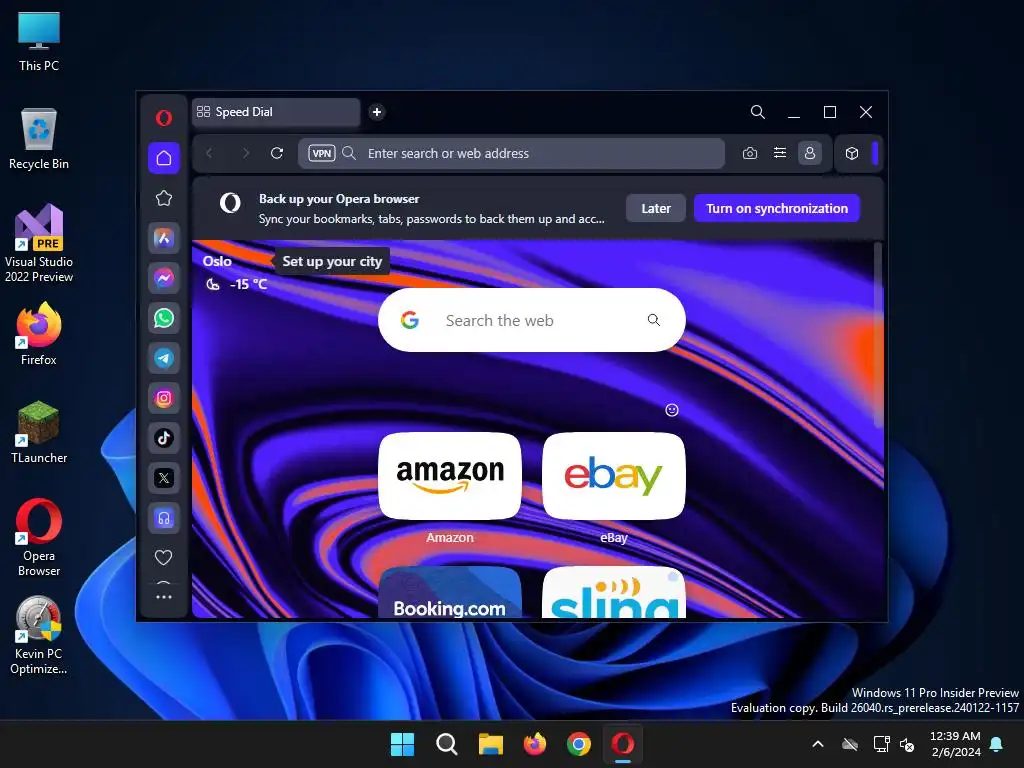Open the Amazon speed dial tile
This screenshot has width=1024, height=768.
(450, 476)
